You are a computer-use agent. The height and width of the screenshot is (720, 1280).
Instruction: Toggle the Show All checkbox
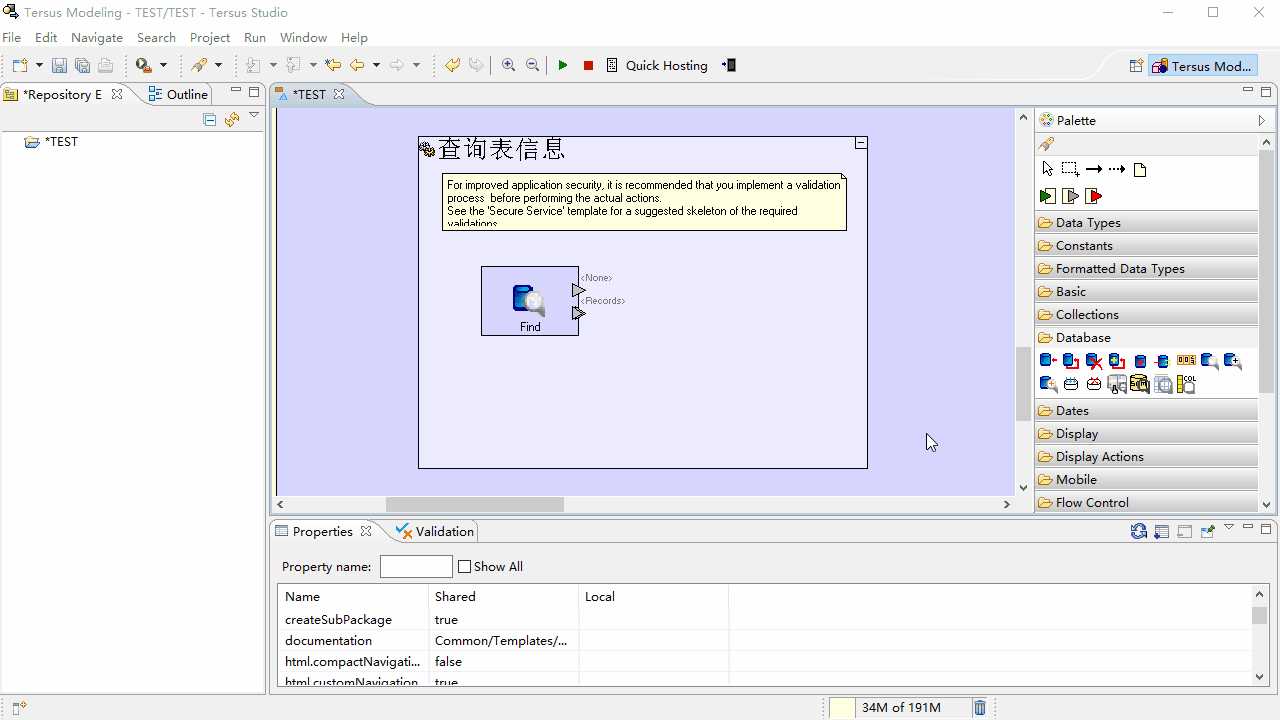[x=464, y=567]
